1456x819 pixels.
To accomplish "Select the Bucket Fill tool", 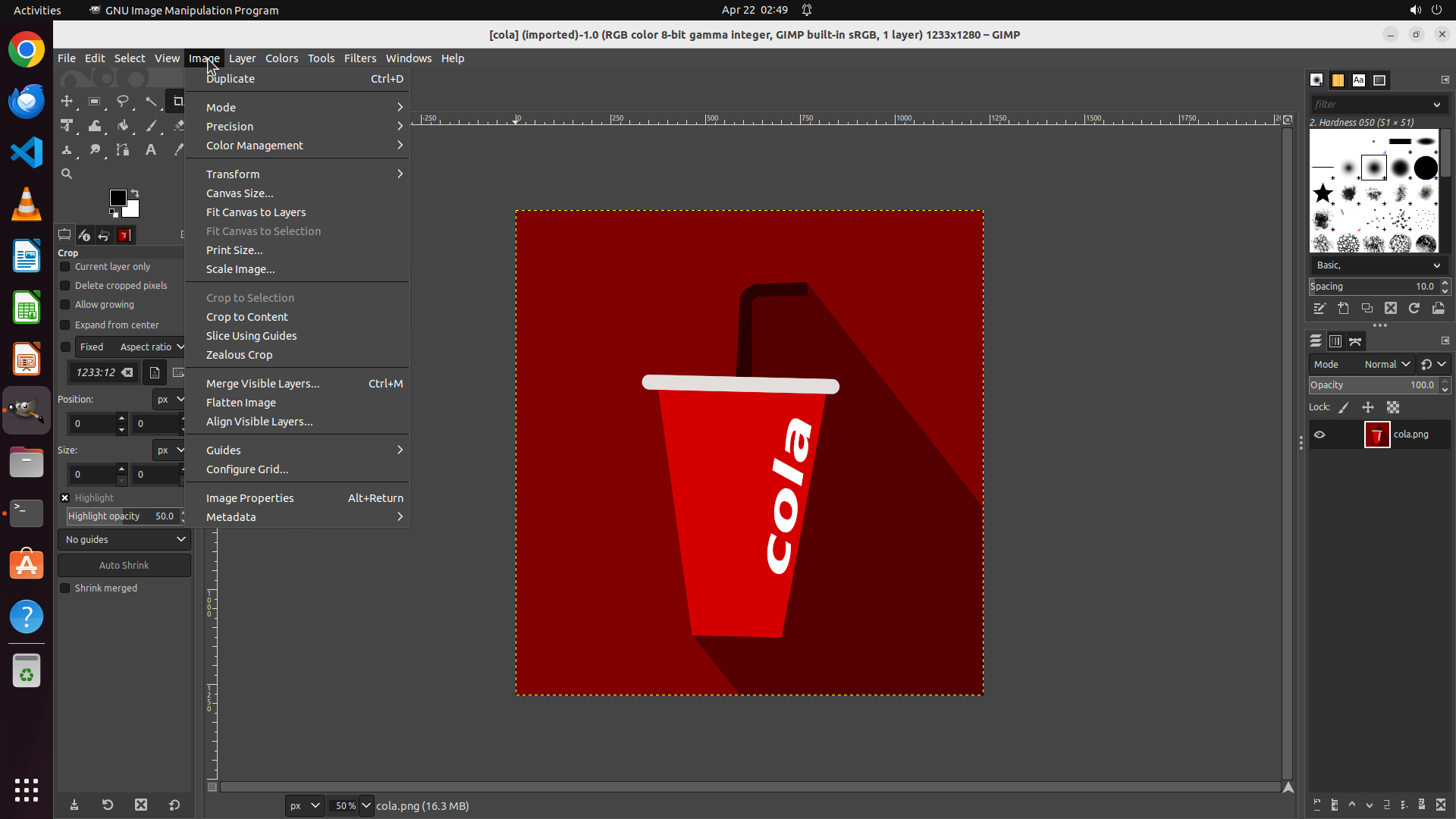I will point(123,126).
